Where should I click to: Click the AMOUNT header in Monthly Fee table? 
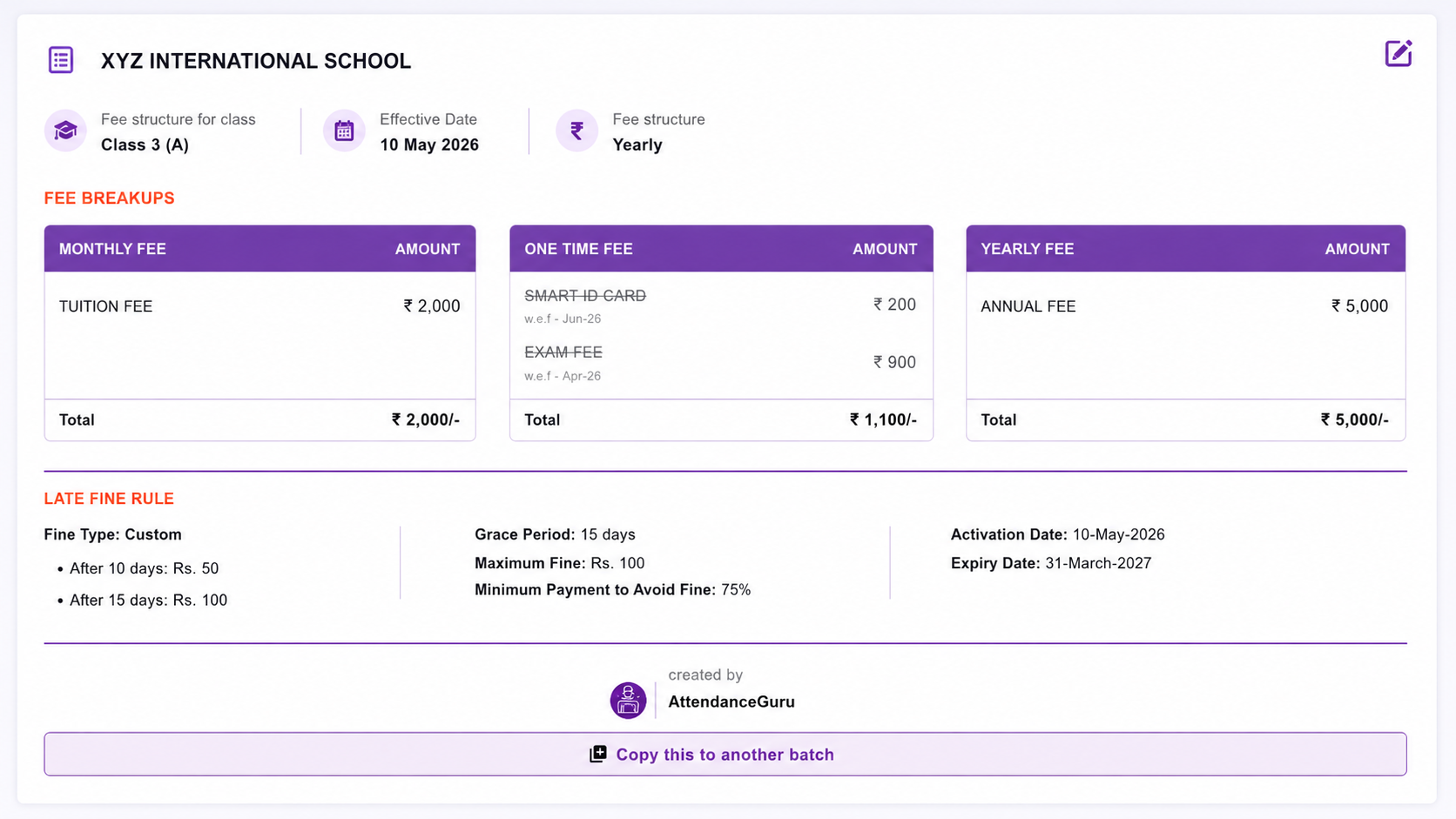tap(428, 249)
